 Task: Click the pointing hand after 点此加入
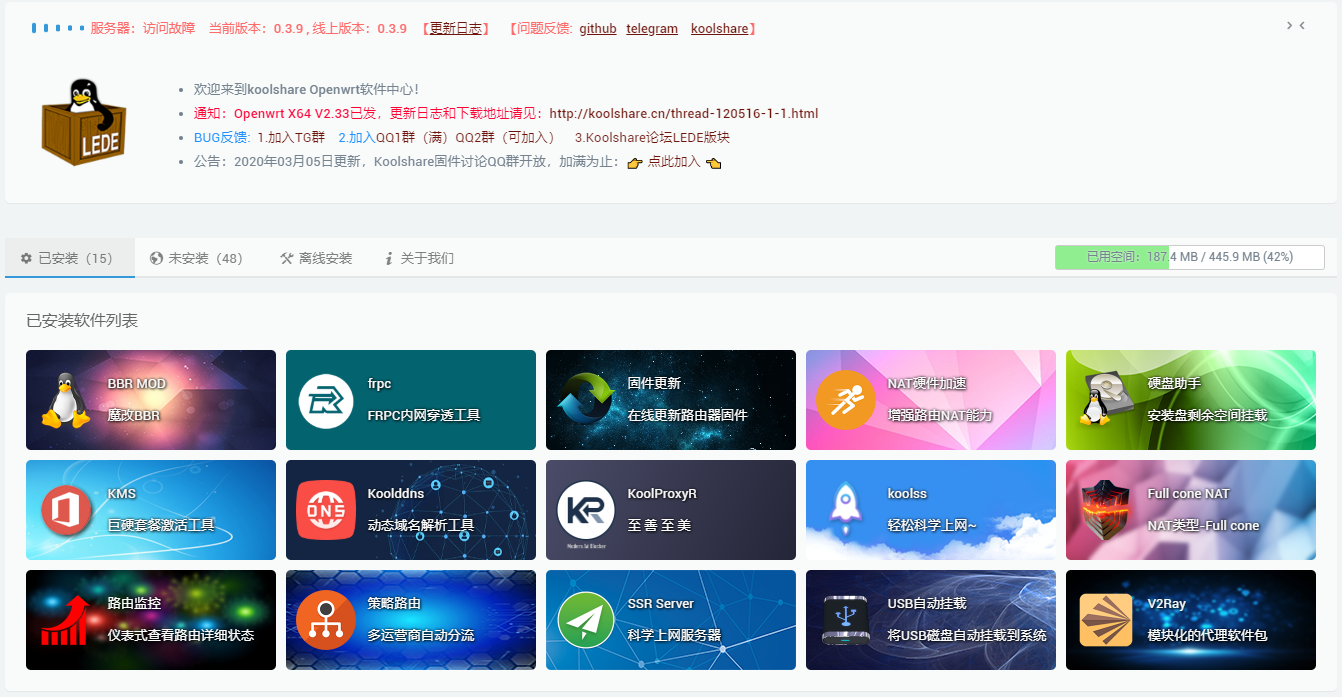pyautogui.click(x=713, y=162)
